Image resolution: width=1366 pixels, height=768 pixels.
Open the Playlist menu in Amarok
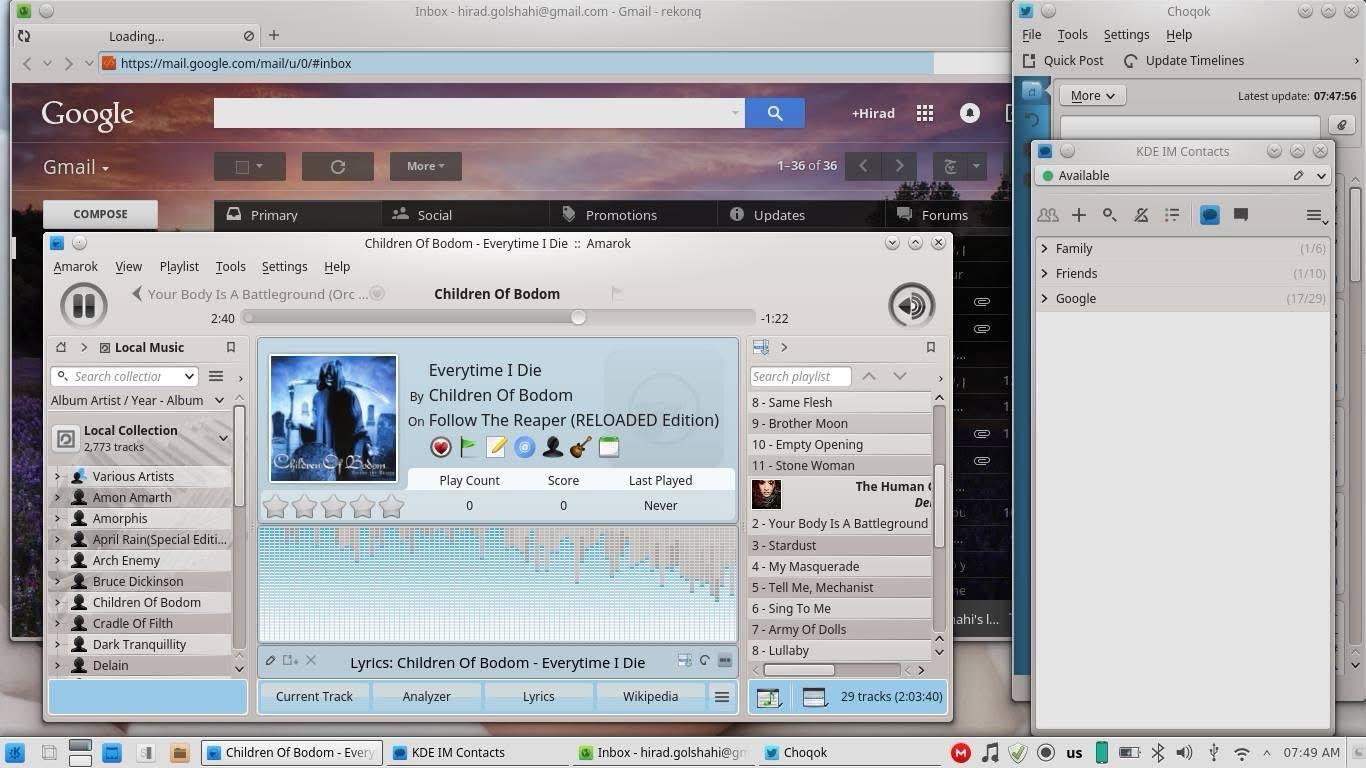(179, 267)
